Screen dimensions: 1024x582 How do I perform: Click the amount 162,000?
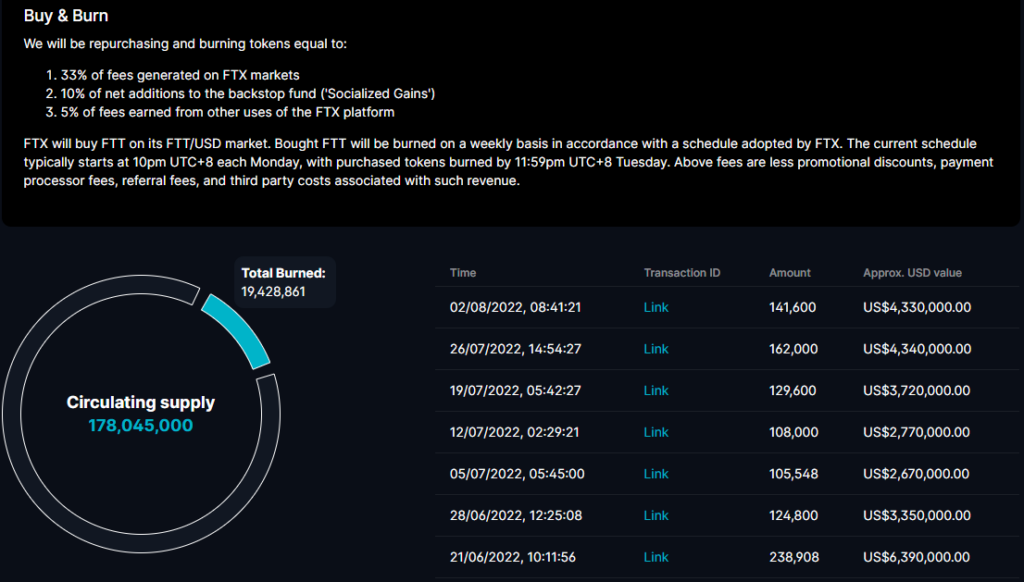(793, 349)
